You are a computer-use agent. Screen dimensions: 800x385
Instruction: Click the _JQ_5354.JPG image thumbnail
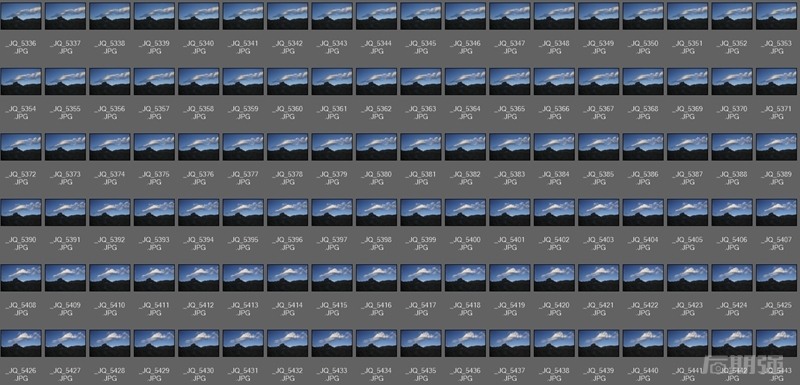click(21, 82)
